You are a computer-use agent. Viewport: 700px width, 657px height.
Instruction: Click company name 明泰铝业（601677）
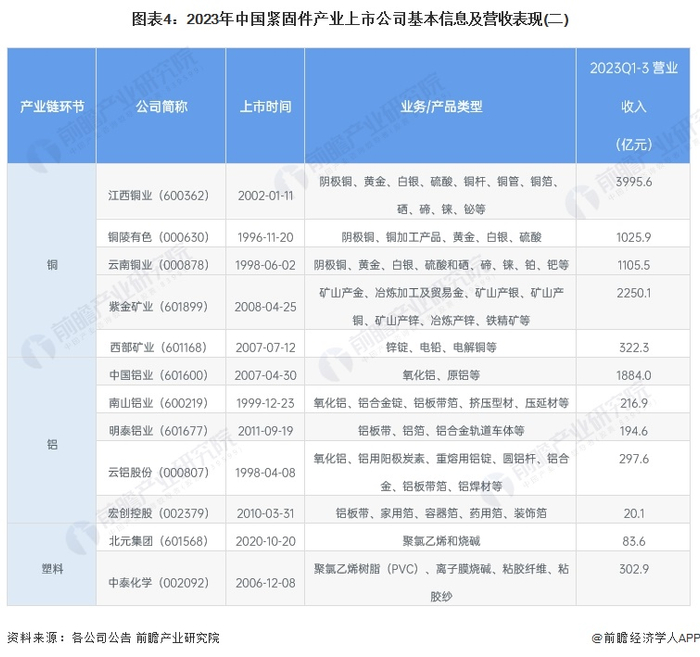158,431
